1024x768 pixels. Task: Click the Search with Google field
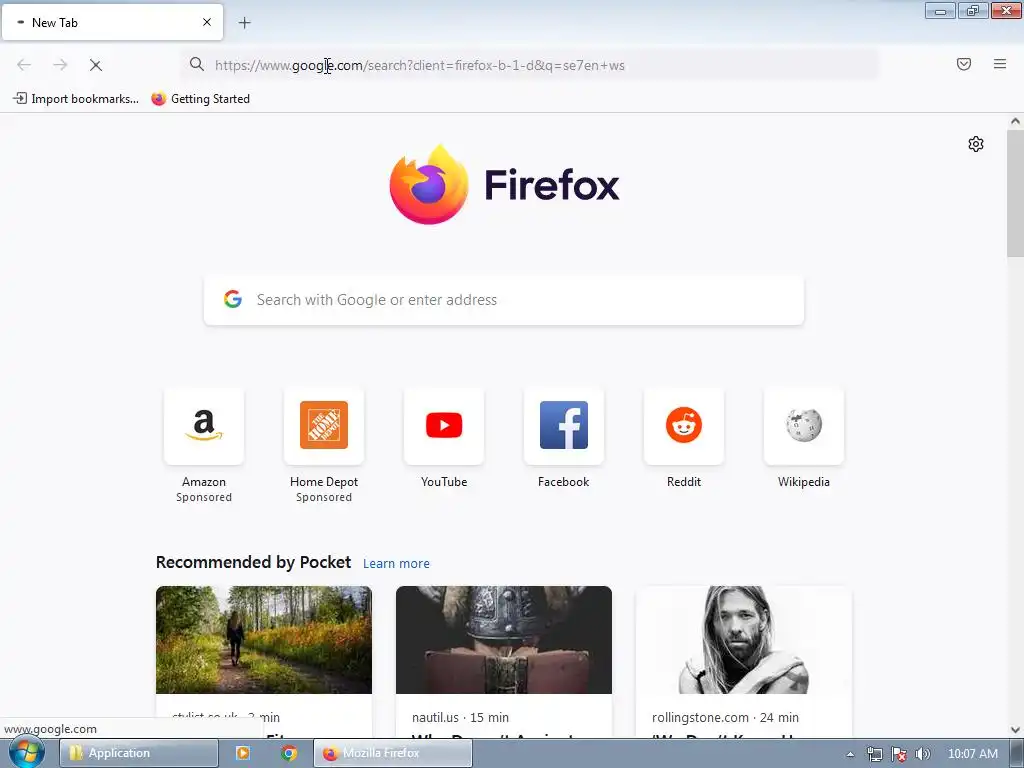(504, 300)
